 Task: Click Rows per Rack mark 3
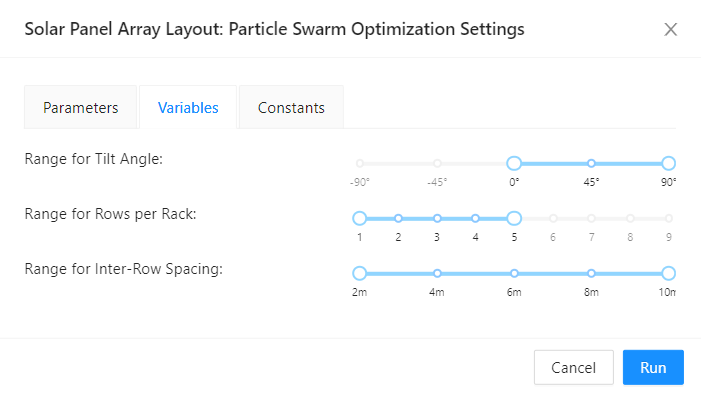pyautogui.click(x=437, y=218)
